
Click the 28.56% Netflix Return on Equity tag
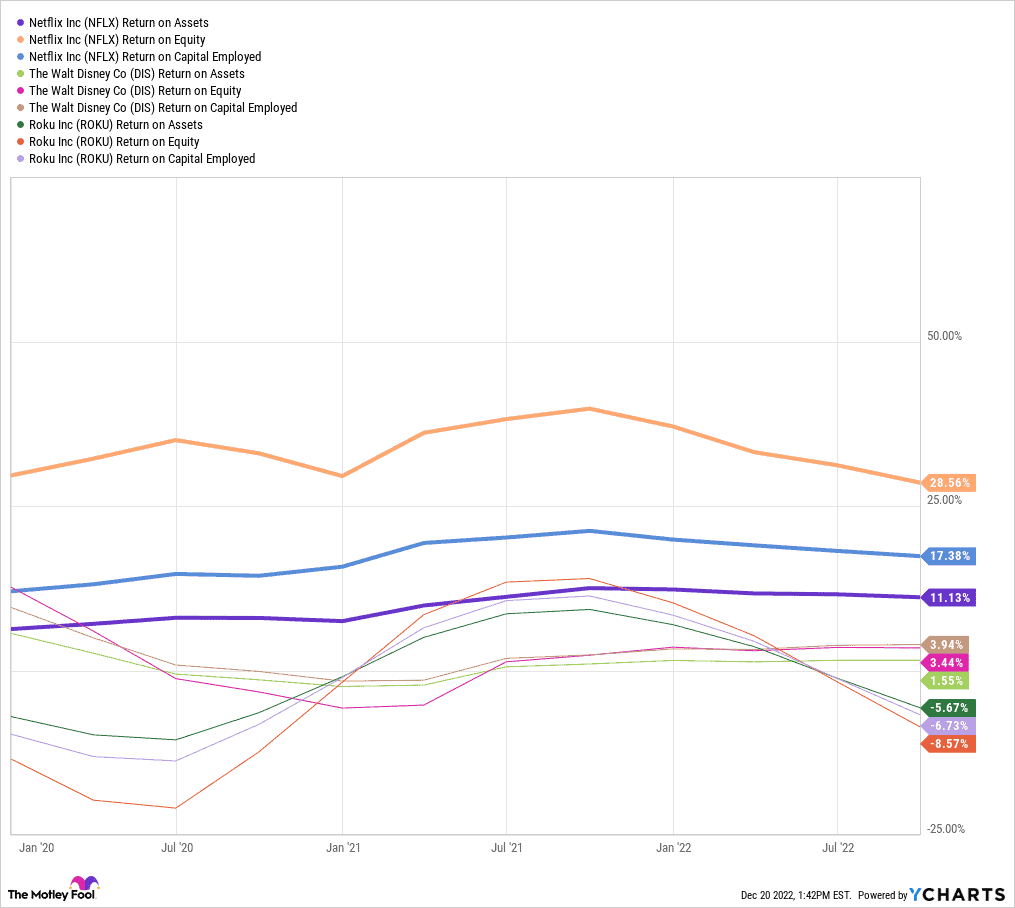click(x=948, y=482)
